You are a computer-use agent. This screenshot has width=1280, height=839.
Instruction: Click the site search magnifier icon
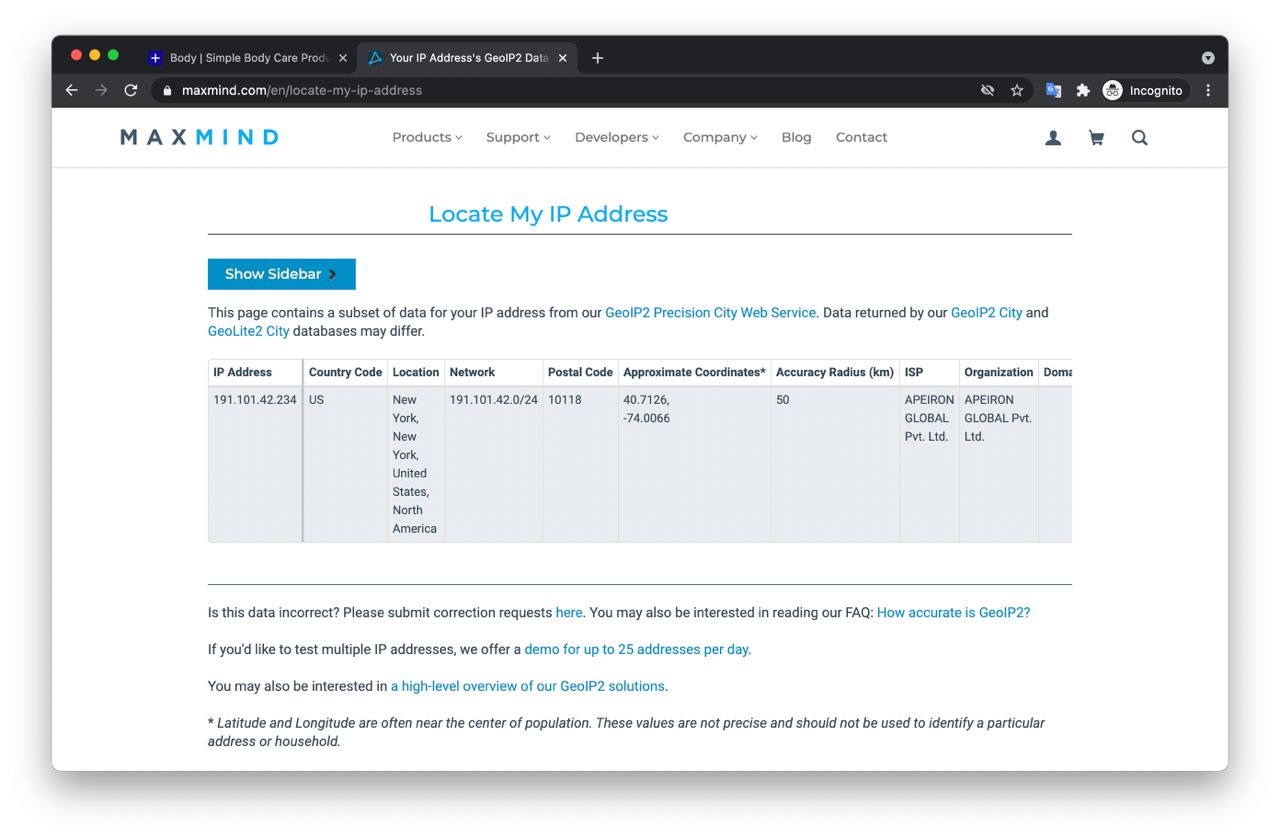(x=1139, y=138)
